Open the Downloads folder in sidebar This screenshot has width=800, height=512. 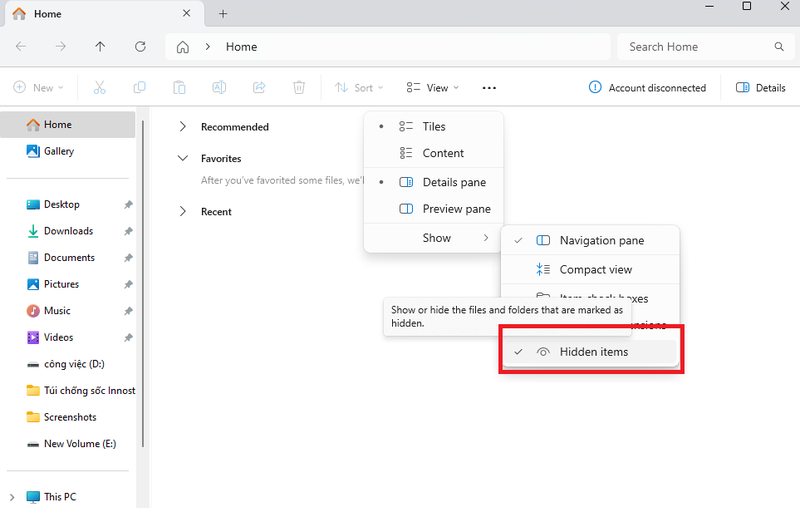tap(68, 231)
